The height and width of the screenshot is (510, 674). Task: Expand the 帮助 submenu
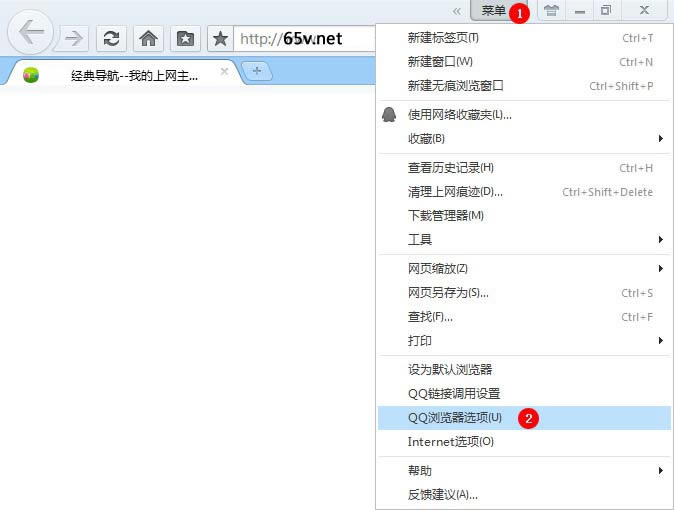coord(524,471)
